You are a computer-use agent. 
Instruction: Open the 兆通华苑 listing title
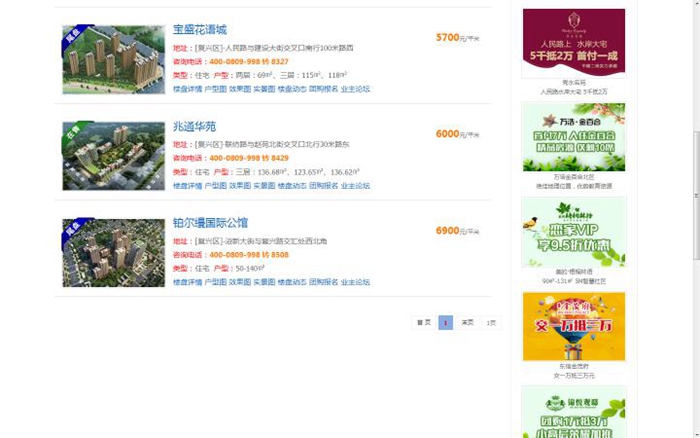[x=194, y=126]
